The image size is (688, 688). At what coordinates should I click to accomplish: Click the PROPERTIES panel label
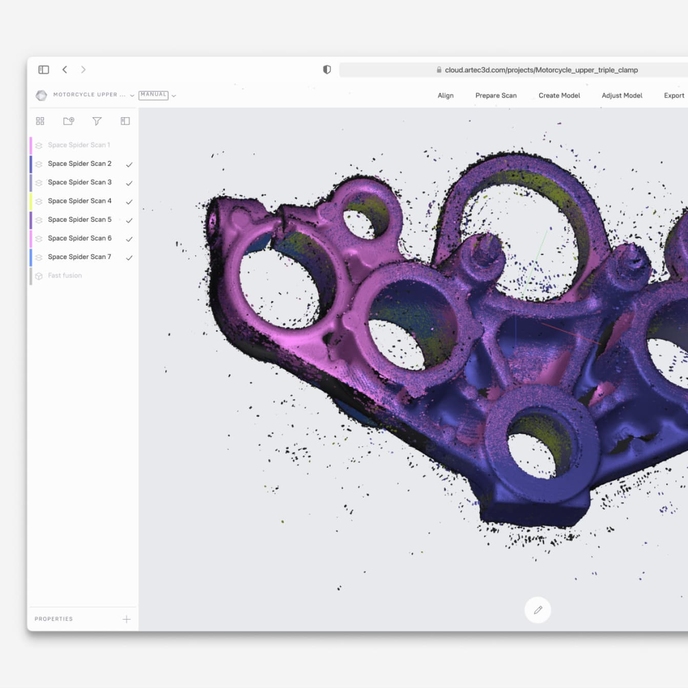click(54, 619)
